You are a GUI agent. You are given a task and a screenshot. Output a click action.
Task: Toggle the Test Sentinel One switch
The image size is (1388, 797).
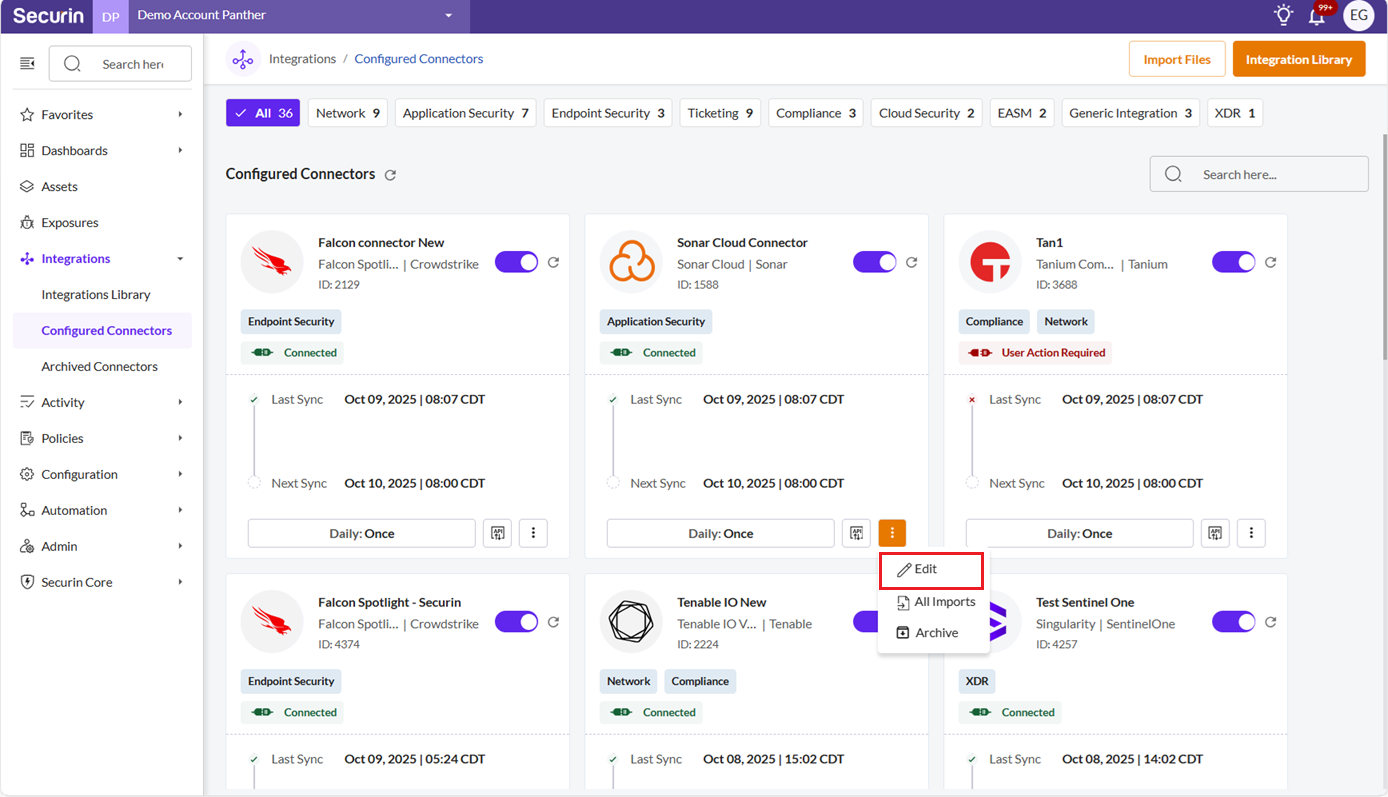1234,622
